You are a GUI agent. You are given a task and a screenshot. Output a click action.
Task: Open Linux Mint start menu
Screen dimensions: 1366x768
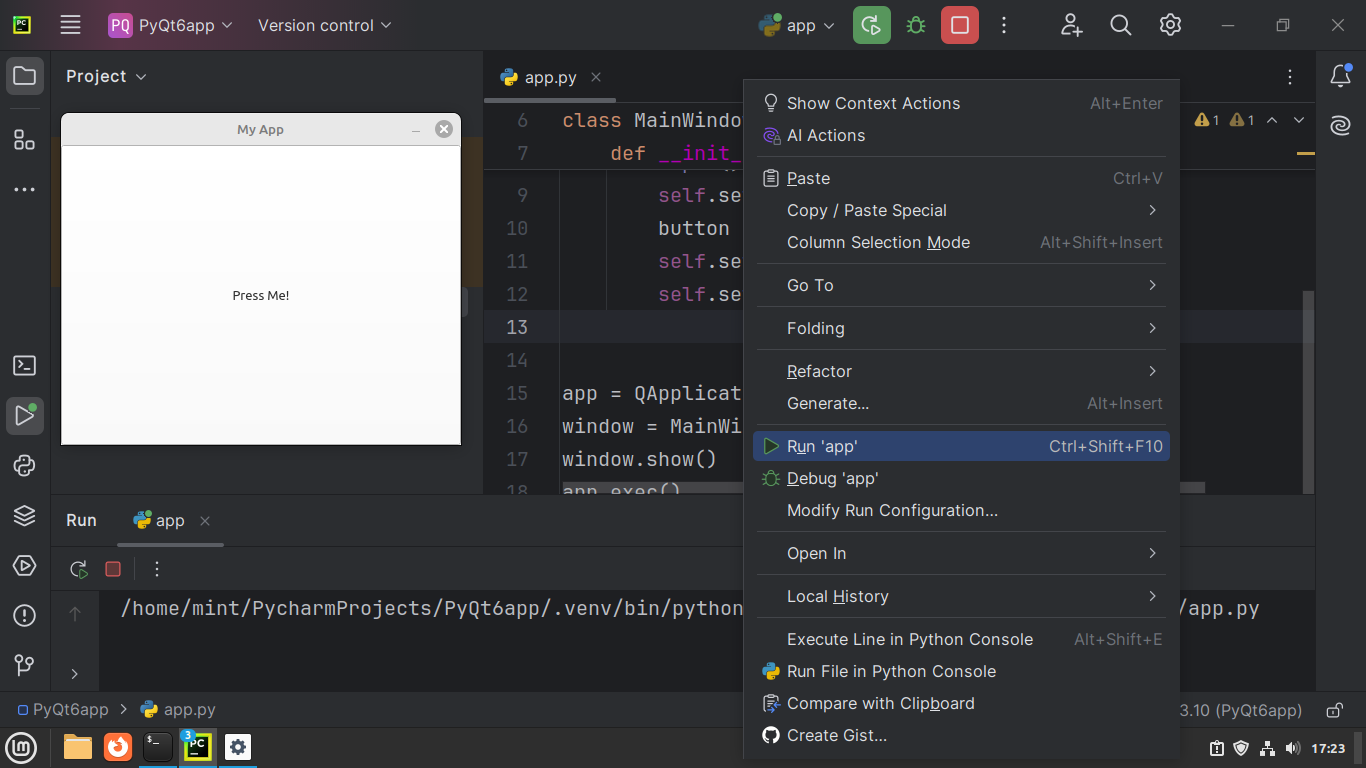(22, 747)
